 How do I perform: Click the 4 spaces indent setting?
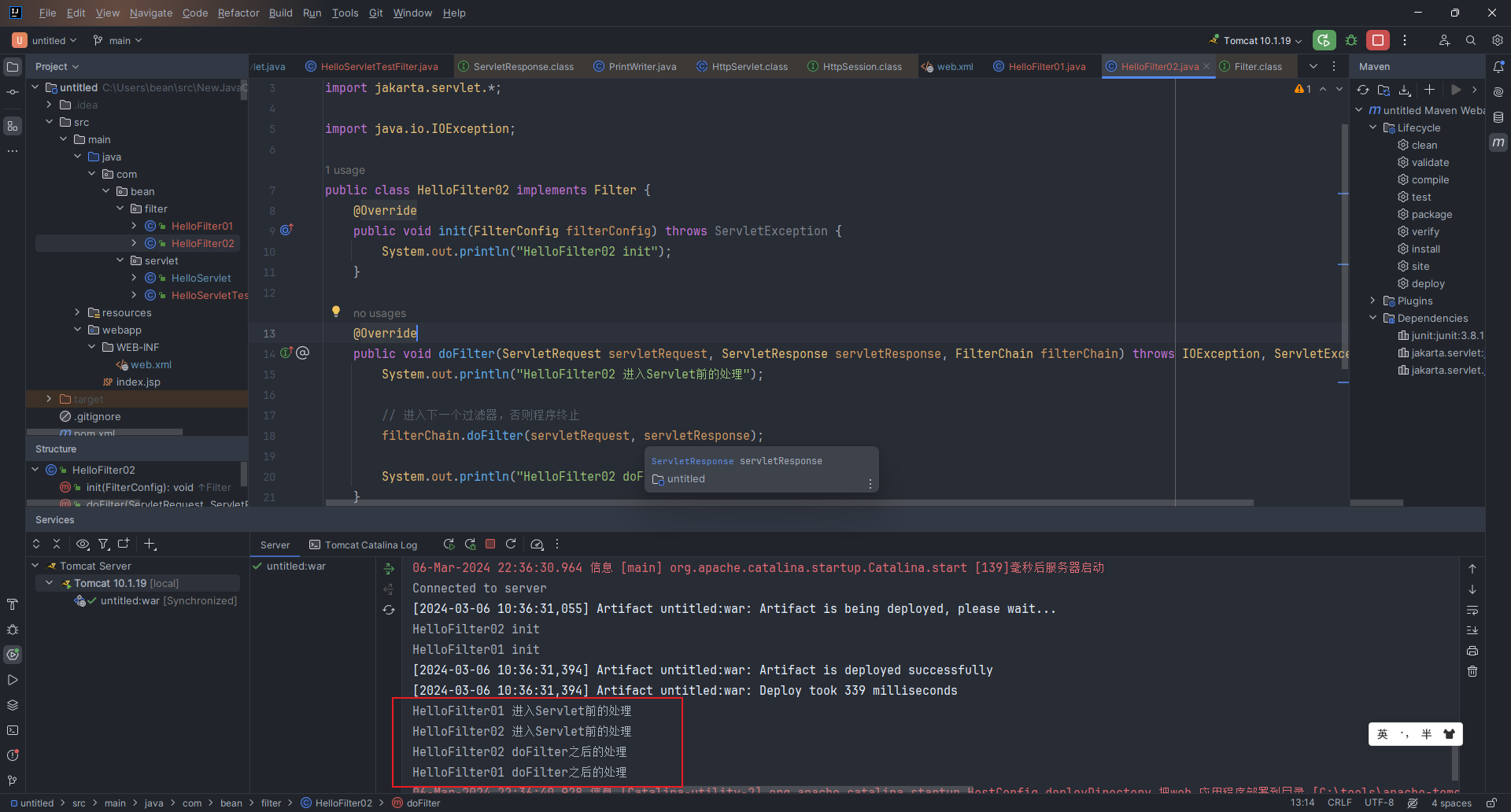point(1451,803)
